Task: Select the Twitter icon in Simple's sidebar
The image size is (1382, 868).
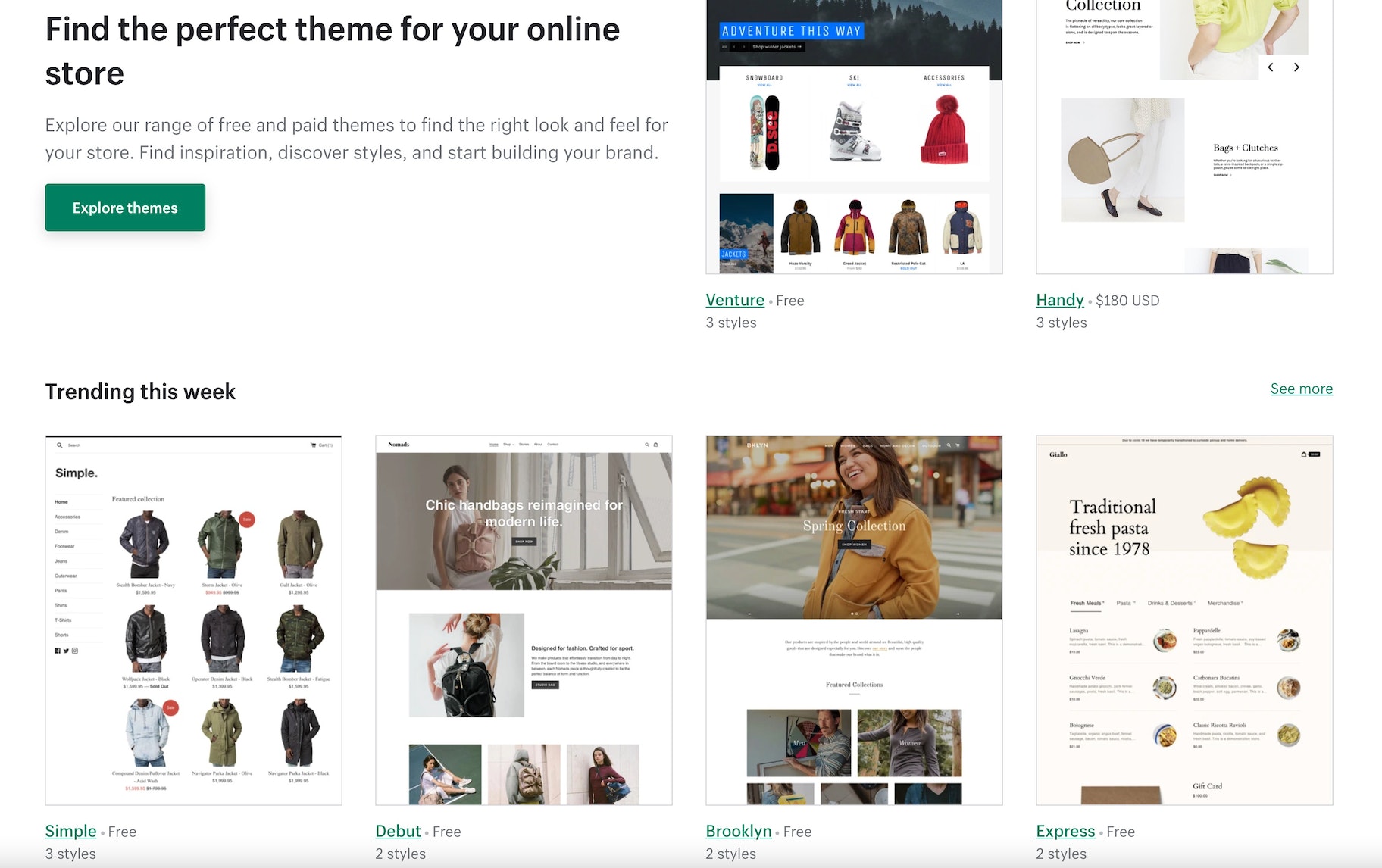Action: pyautogui.click(x=66, y=651)
